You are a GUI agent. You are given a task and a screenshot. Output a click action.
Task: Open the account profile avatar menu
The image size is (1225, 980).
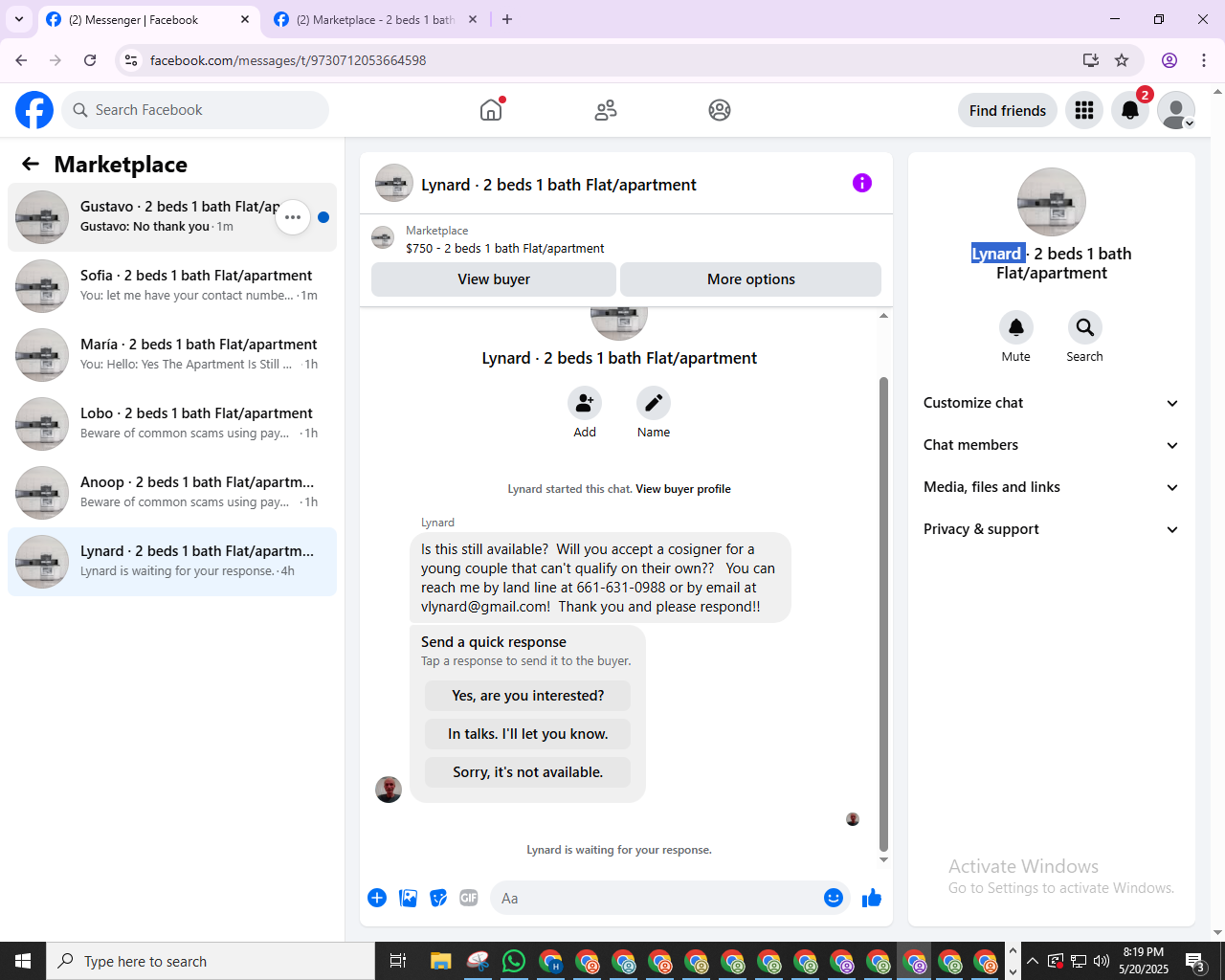[1176, 110]
